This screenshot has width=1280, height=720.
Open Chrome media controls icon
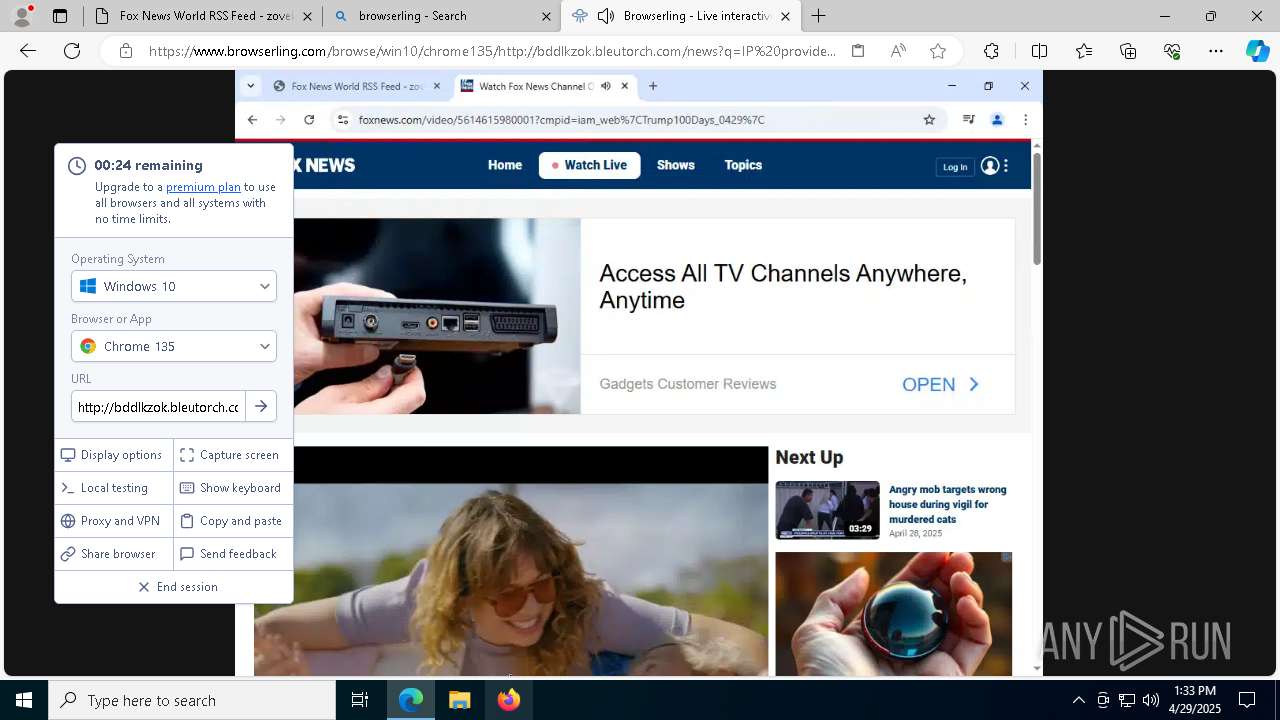click(x=968, y=120)
